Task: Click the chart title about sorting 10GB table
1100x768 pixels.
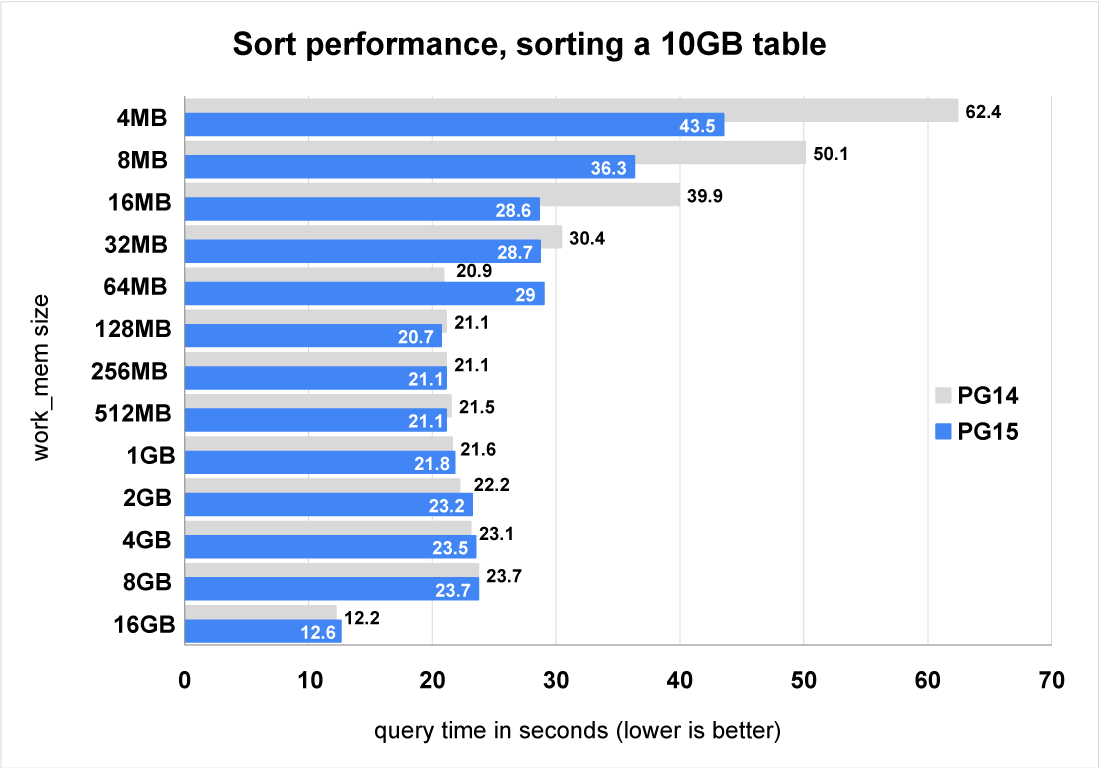Action: pyautogui.click(x=530, y=44)
